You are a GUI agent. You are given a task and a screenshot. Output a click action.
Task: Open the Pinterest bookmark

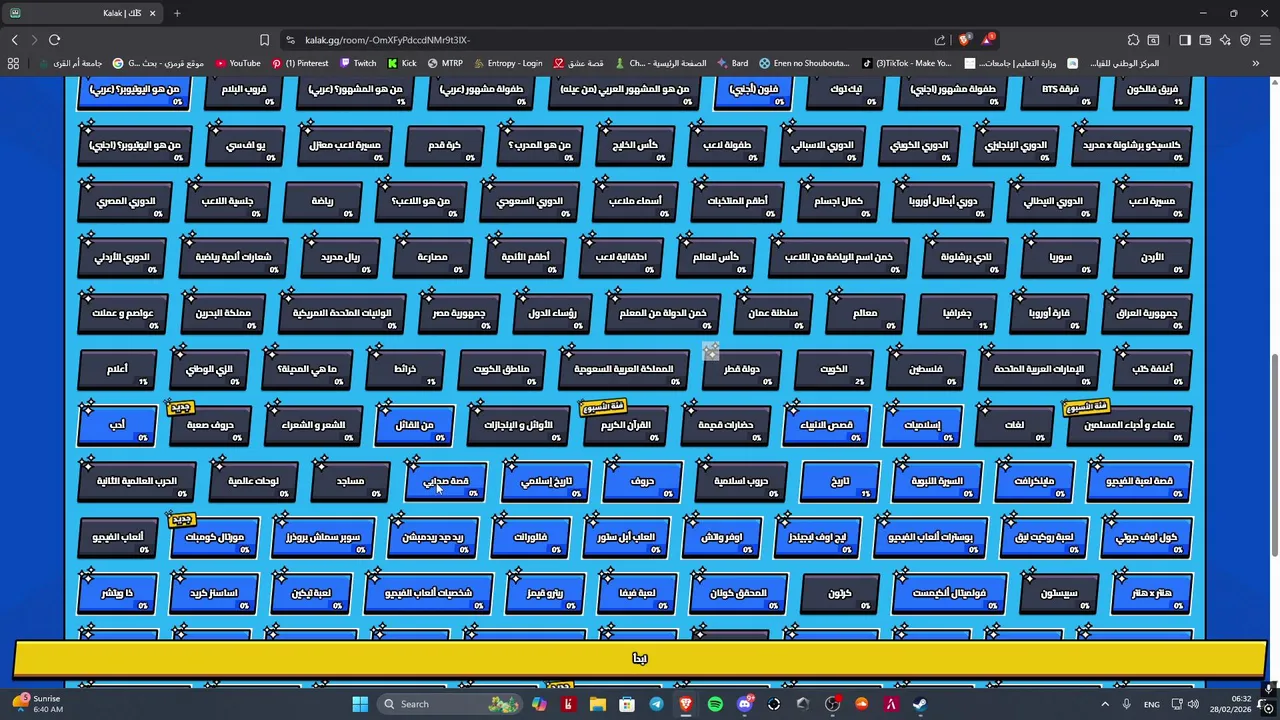point(300,63)
